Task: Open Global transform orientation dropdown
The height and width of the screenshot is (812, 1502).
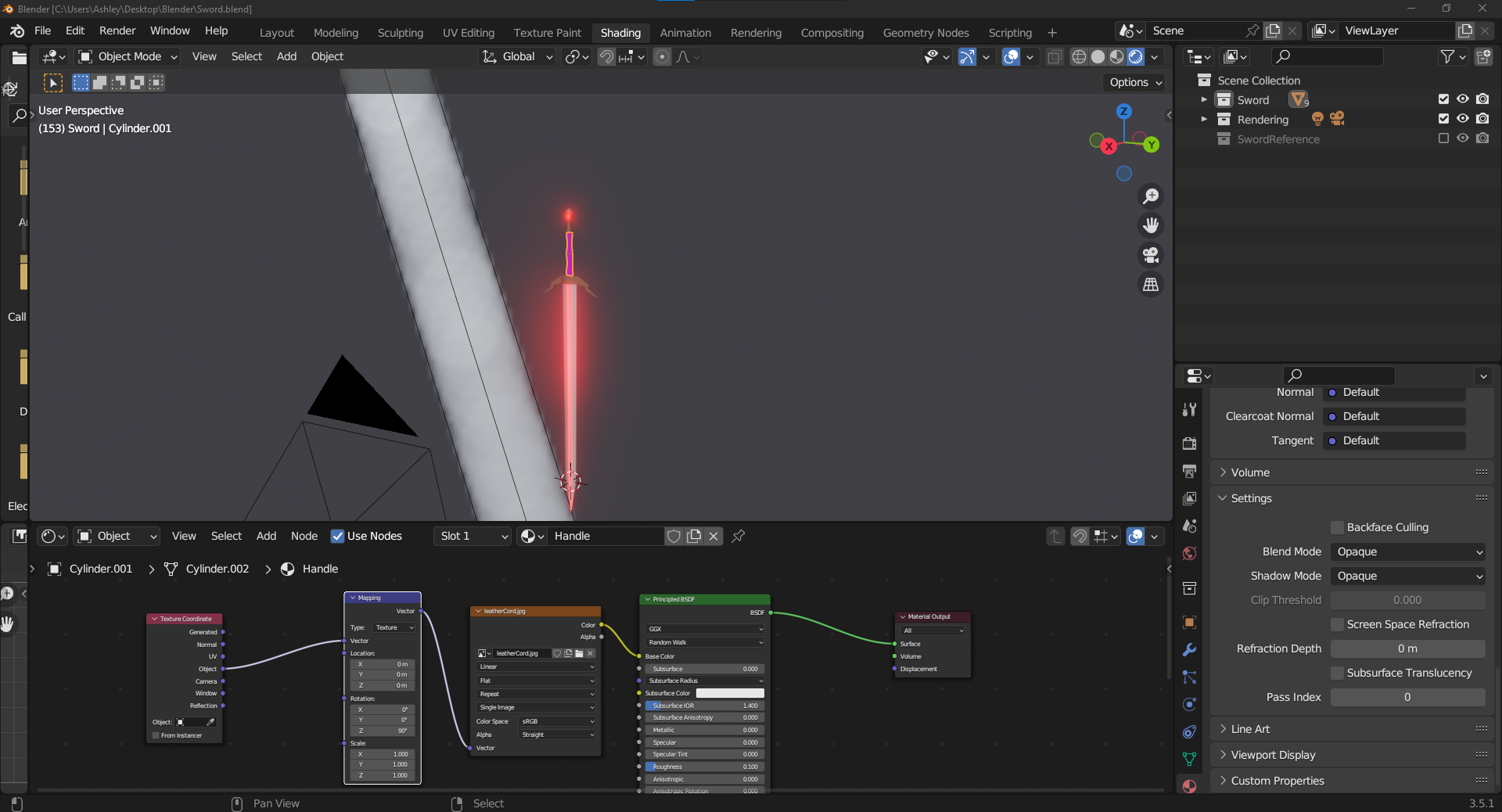Action: point(518,56)
